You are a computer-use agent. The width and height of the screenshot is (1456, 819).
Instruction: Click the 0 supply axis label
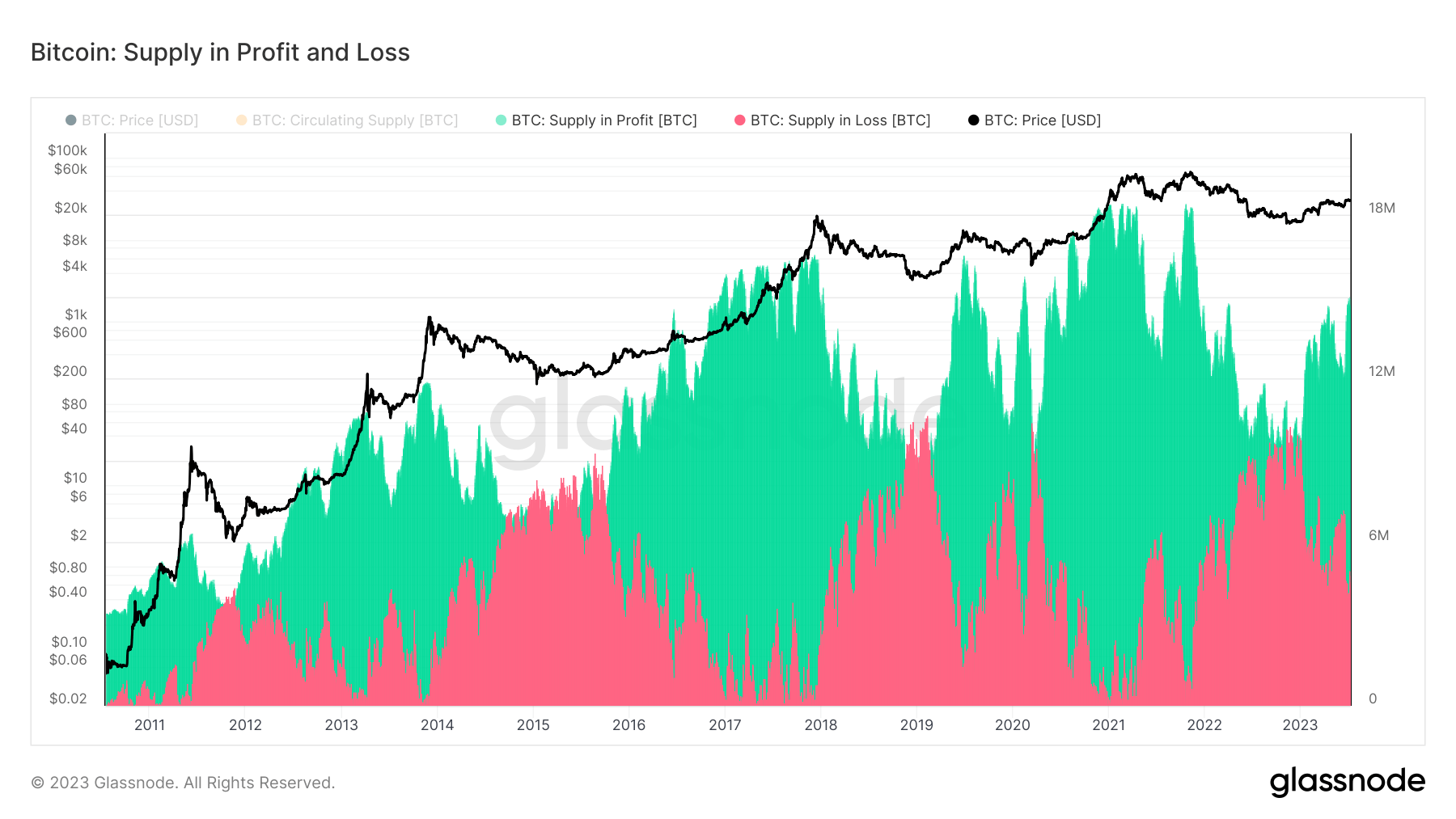1373,699
